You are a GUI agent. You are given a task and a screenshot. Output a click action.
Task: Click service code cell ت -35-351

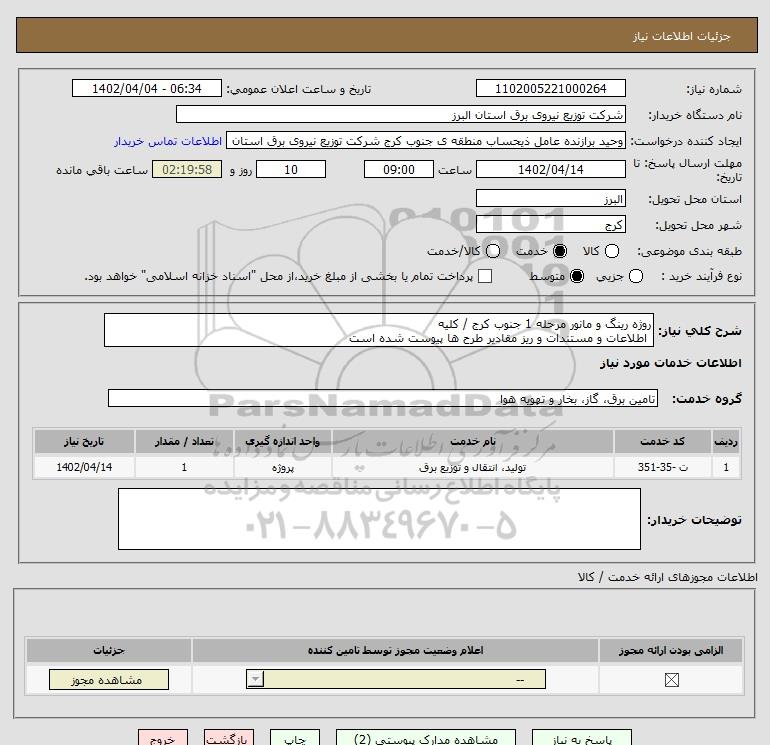(662, 467)
